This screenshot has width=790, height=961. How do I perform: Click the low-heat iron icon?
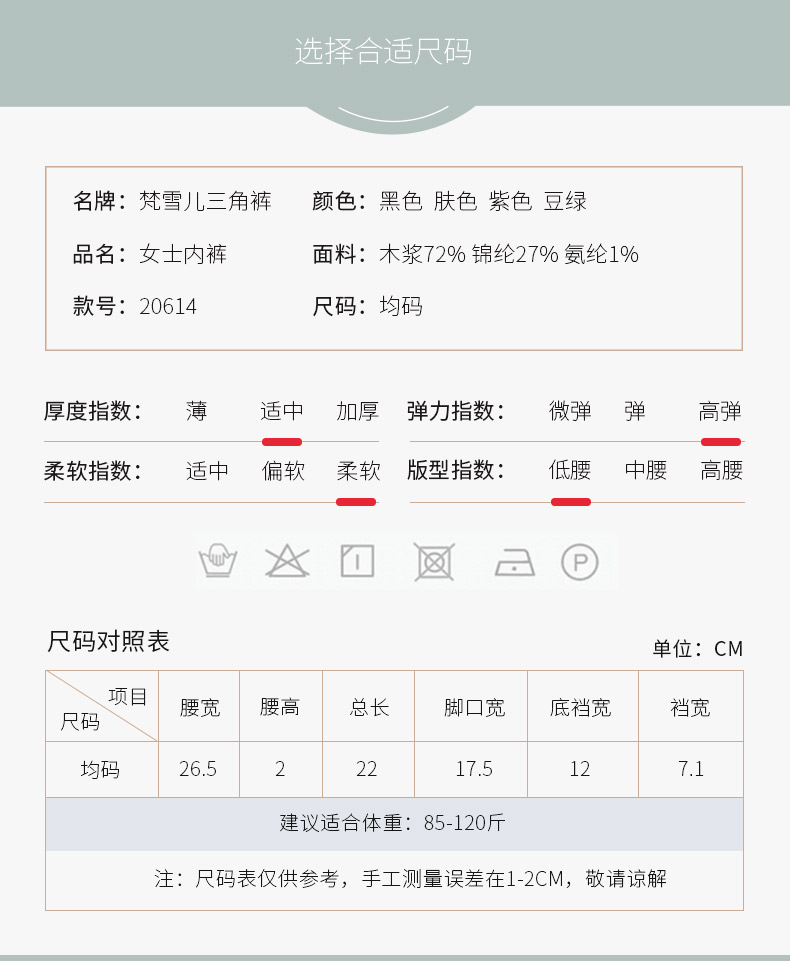pos(515,562)
